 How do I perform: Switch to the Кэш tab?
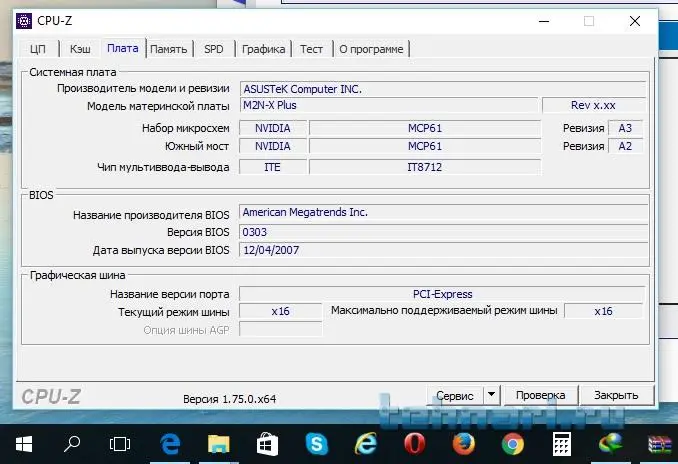80,49
